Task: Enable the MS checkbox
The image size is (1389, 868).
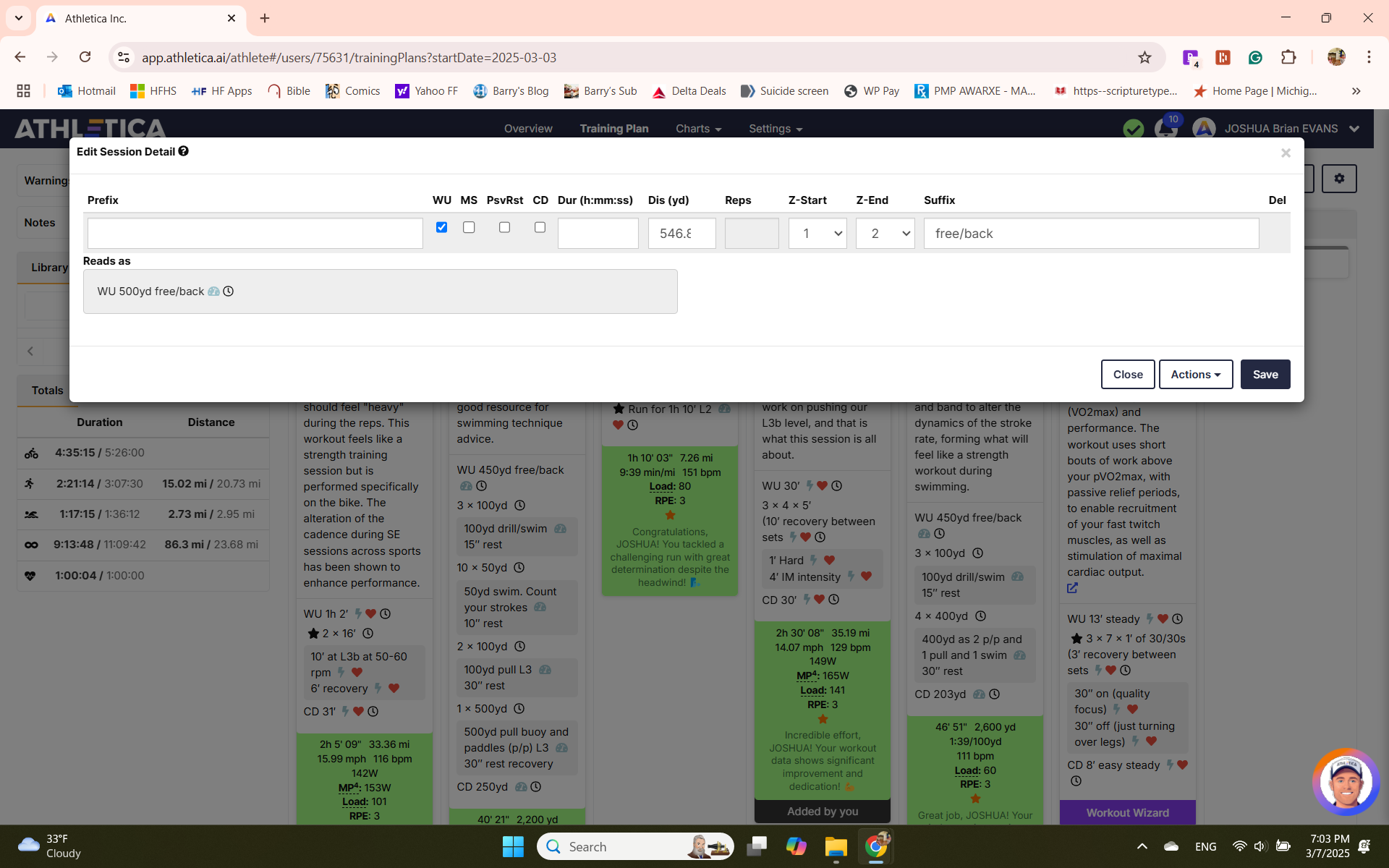Action: (469, 227)
